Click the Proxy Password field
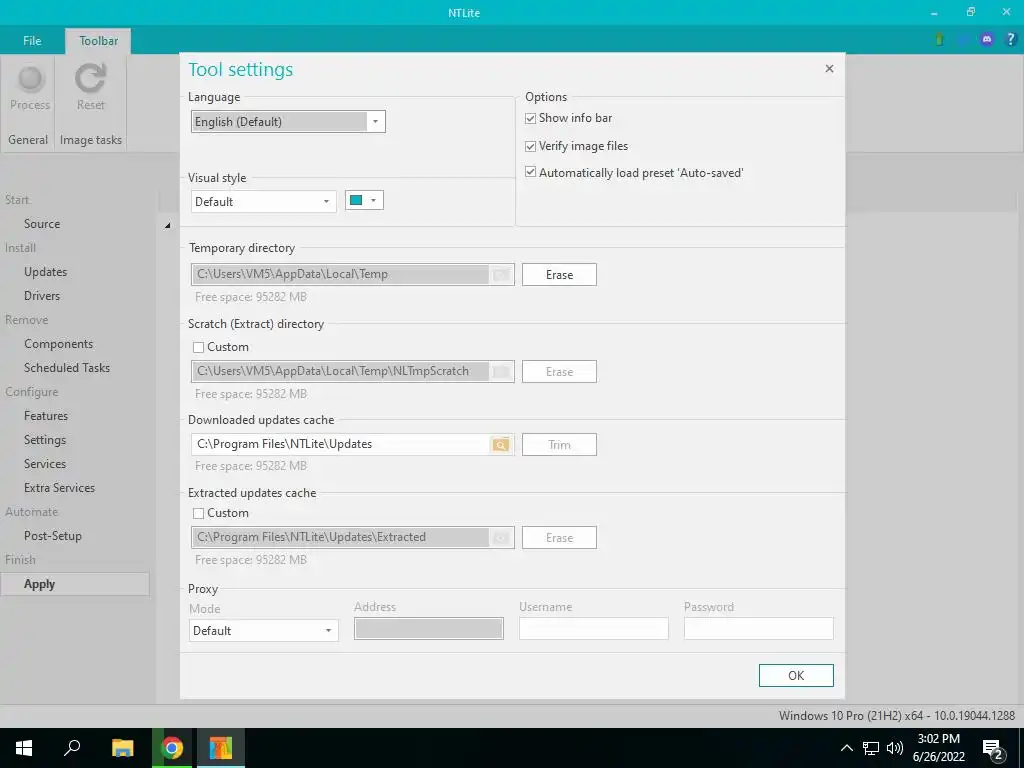The height and width of the screenshot is (768, 1024). [x=759, y=628]
